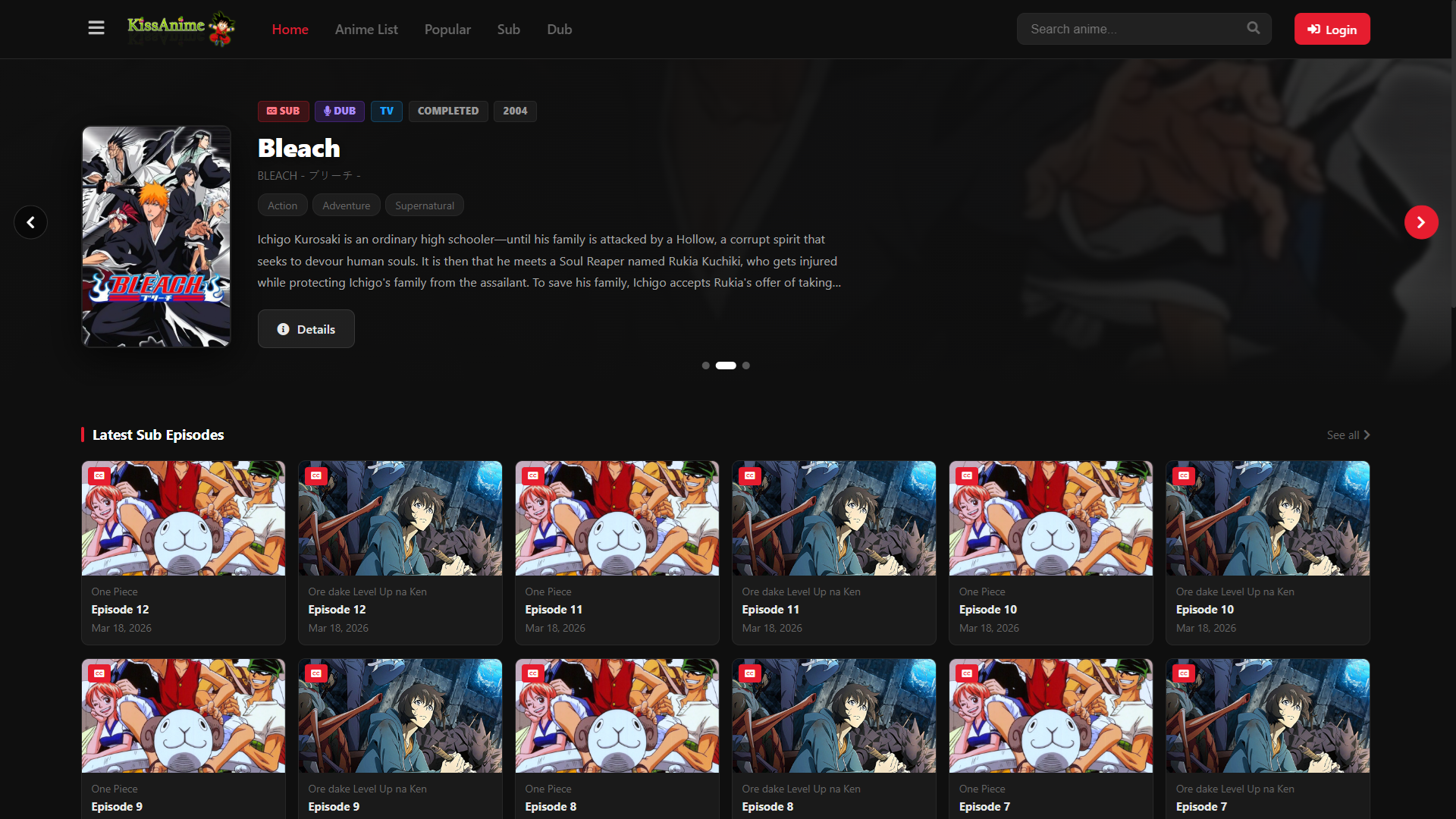The image size is (1456, 819).
Task: Open Details for Bleach
Action: pyautogui.click(x=306, y=328)
